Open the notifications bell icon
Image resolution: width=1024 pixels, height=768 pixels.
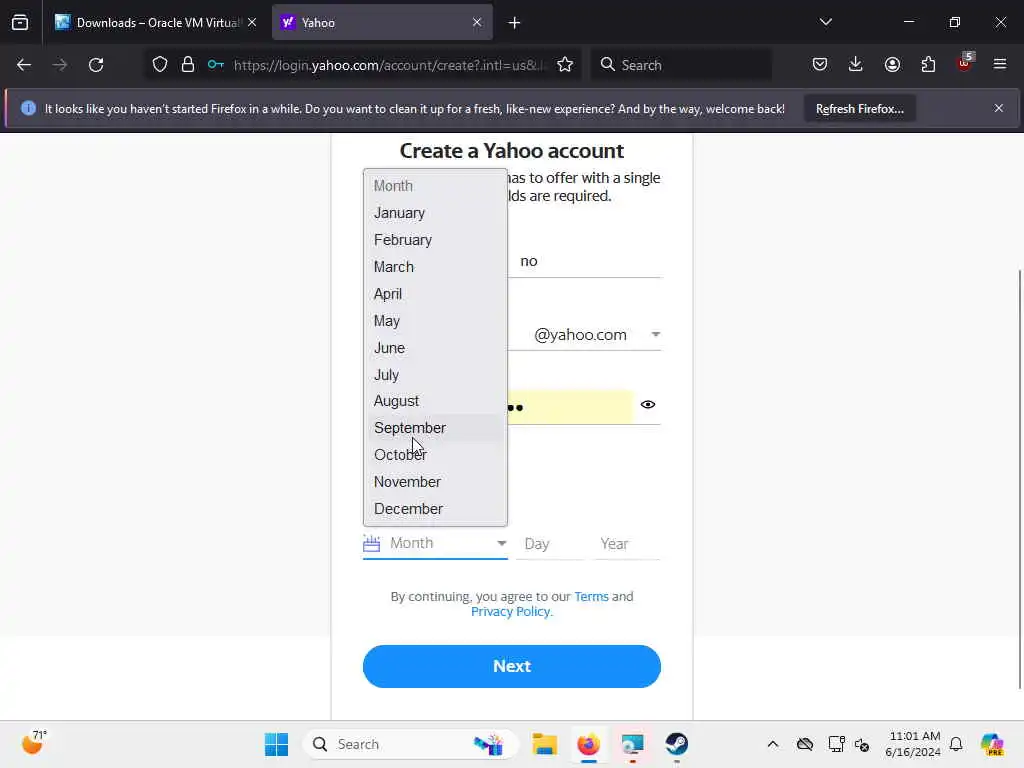coord(956,744)
